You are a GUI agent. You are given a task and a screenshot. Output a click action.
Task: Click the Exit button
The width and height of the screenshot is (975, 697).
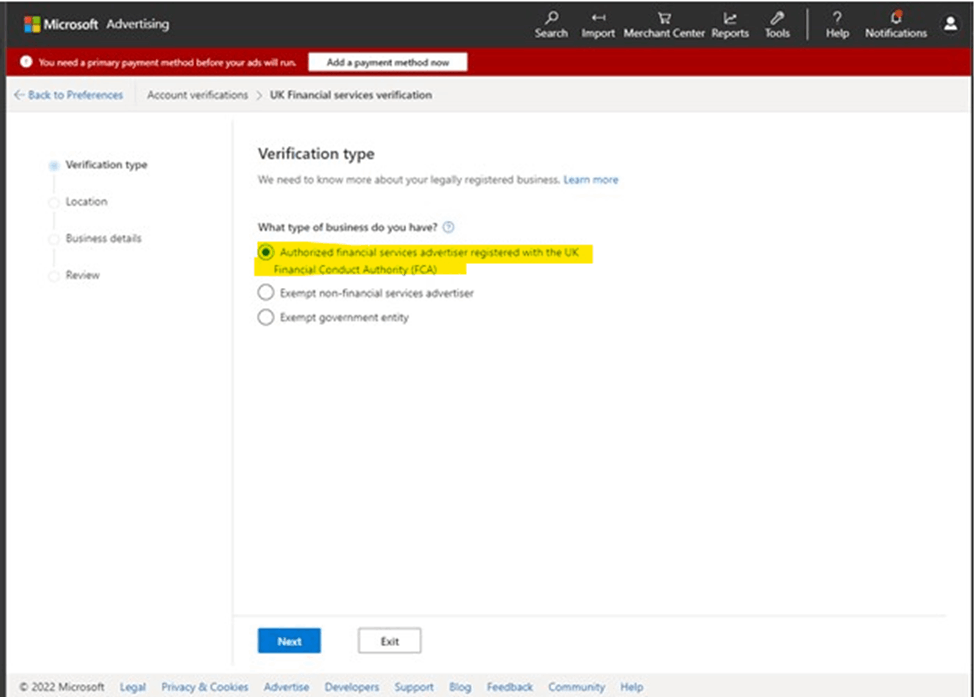[x=389, y=641]
